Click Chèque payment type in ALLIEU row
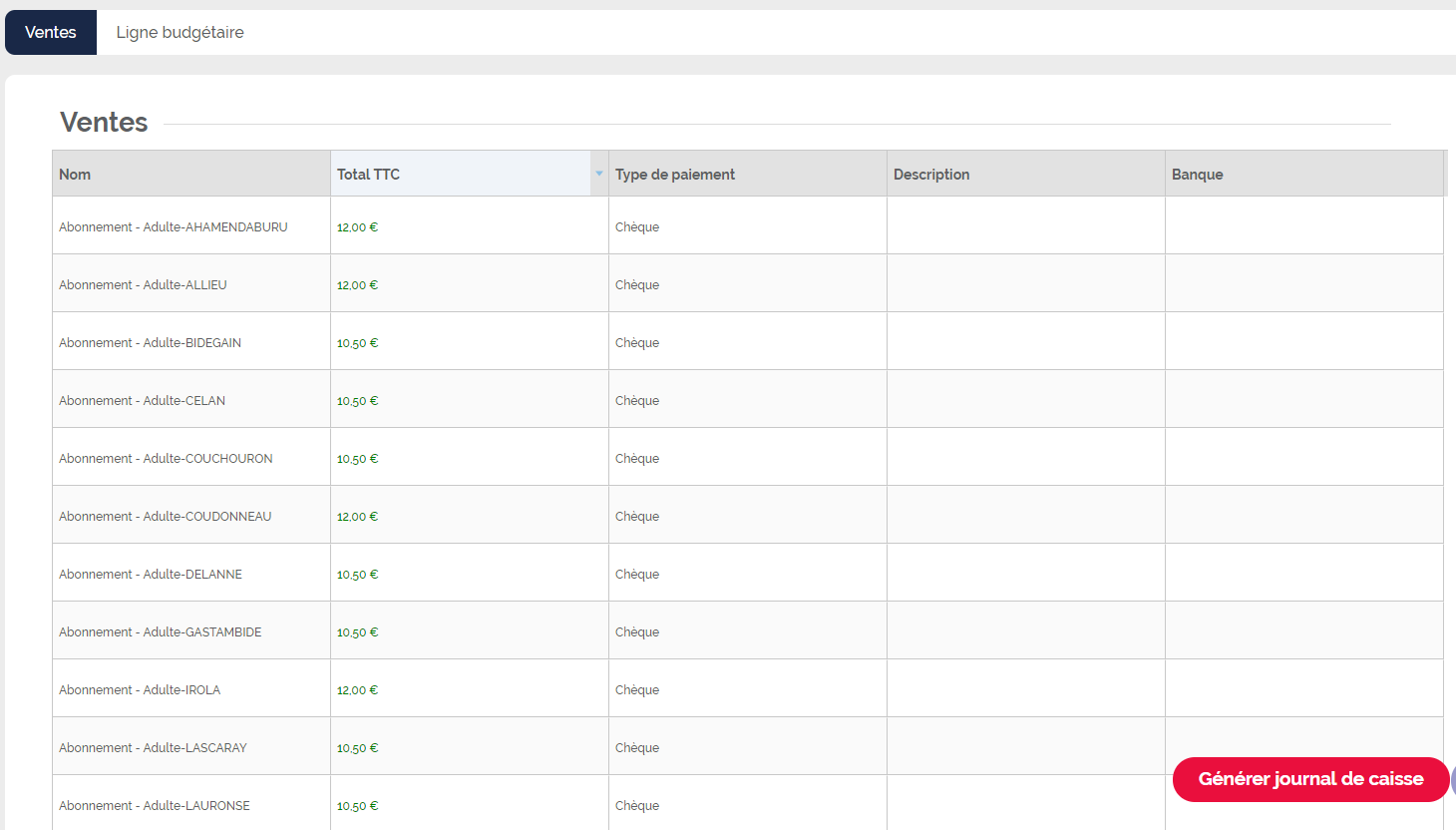The height and width of the screenshot is (830, 1456). tap(637, 285)
